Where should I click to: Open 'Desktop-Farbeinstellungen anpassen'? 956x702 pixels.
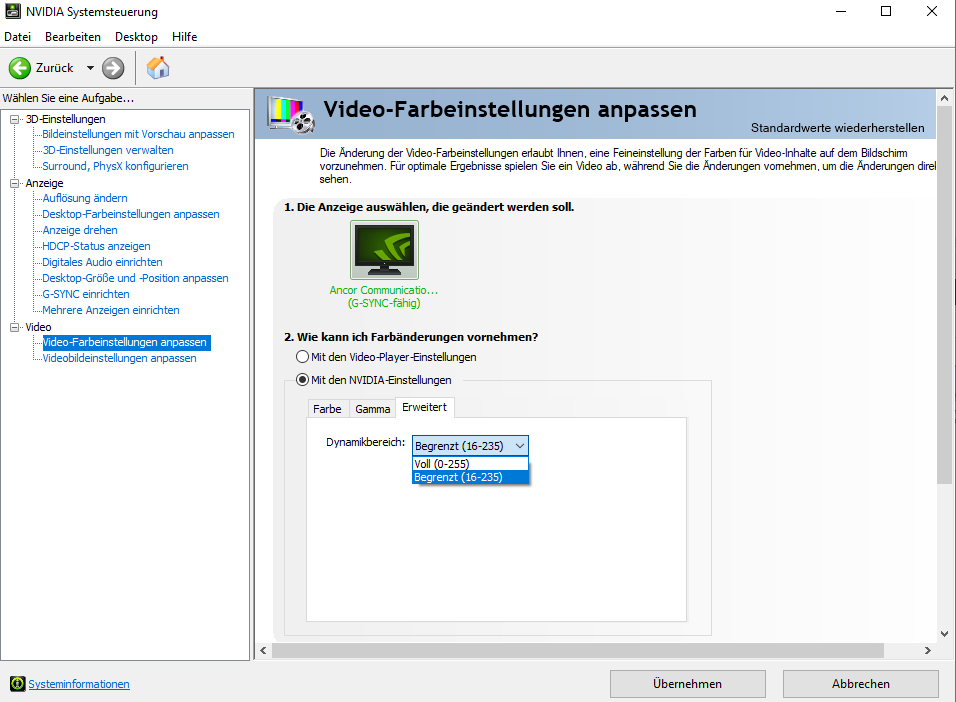[131, 214]
